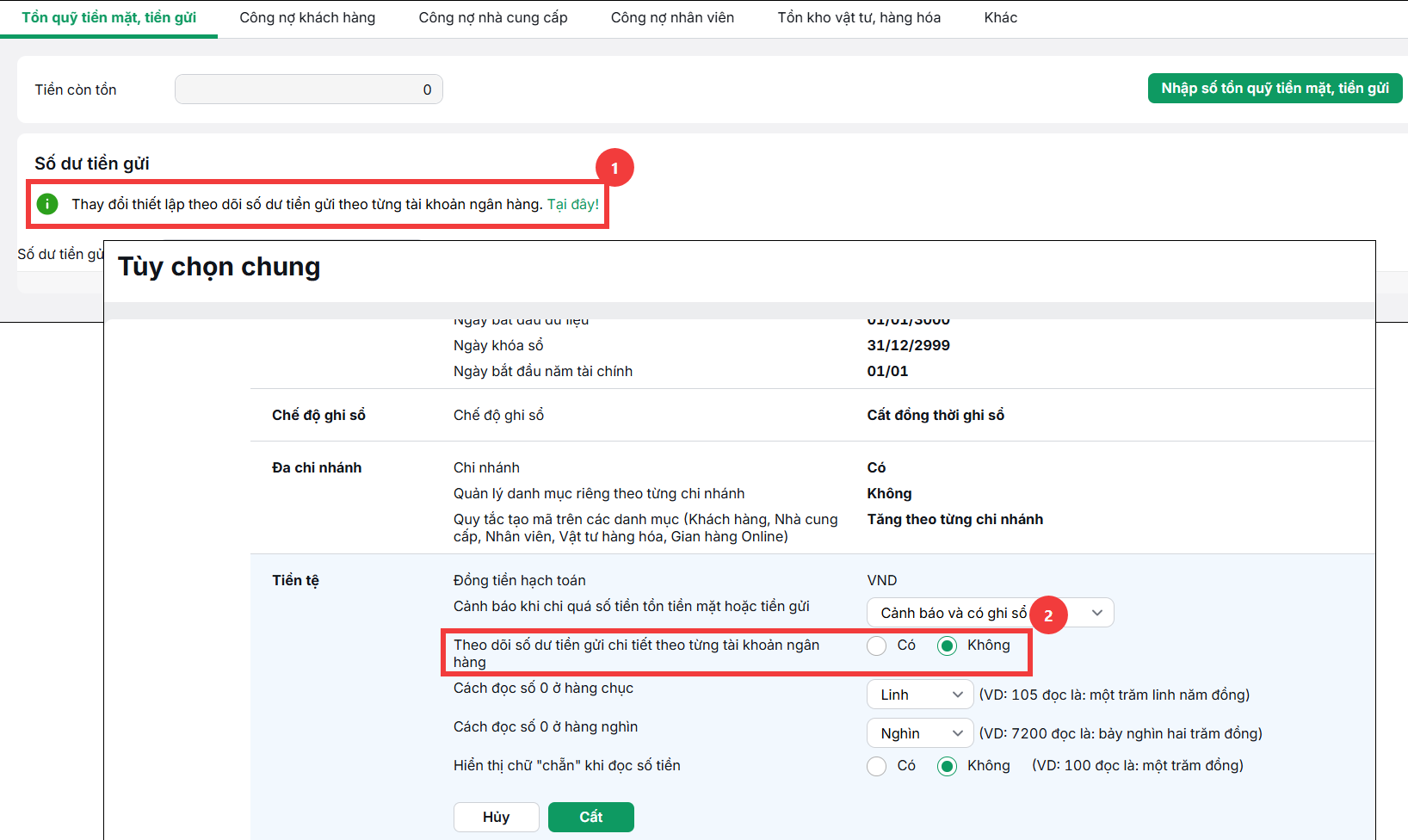Click the 'Tùy chọn chung' dialog title
The height and width of the screenshot is (840, 1408).
[x=219, y=267]
